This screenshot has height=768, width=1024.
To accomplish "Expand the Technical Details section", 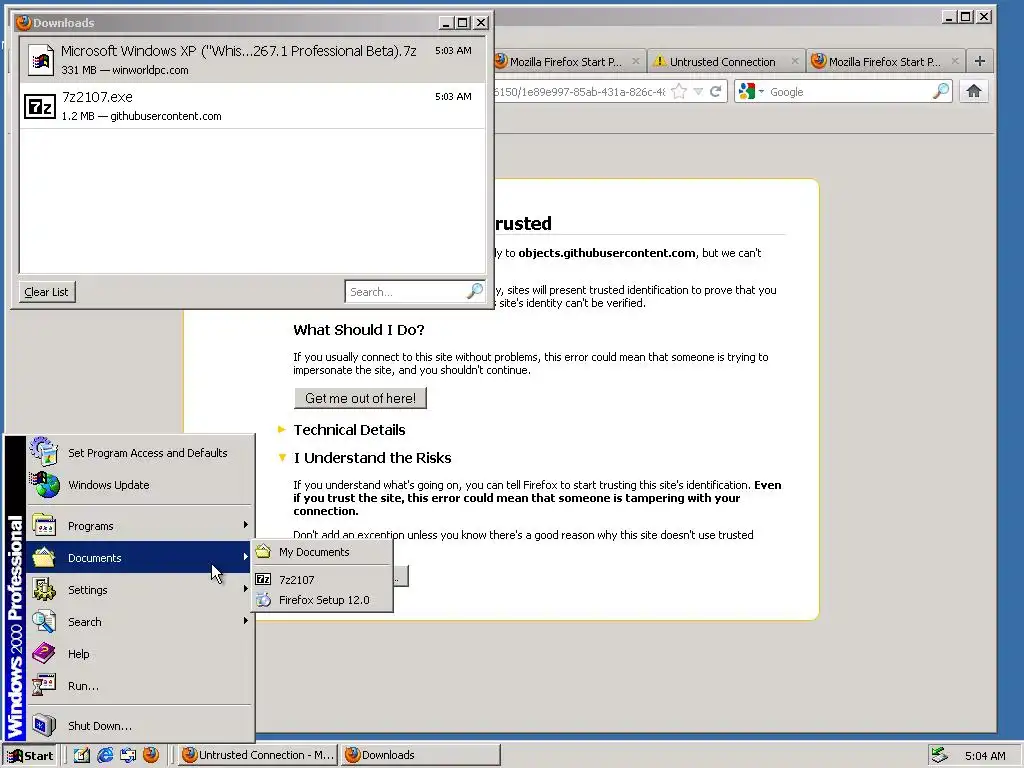I will (282, 429).
